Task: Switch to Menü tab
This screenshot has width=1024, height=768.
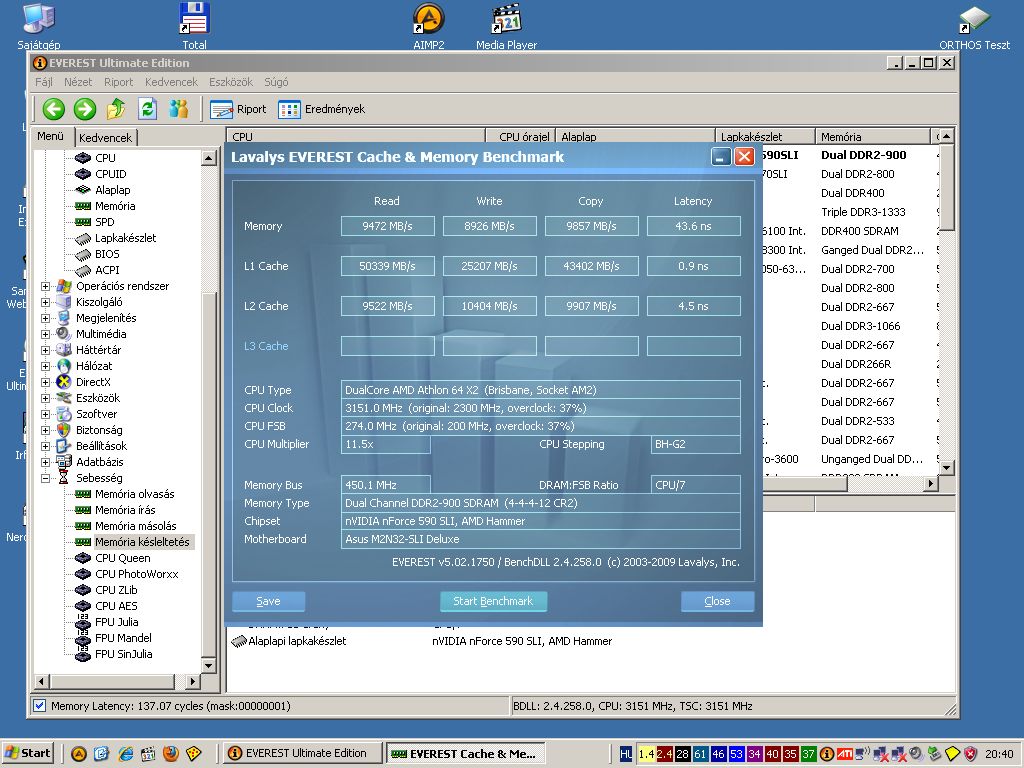Action: click(x=50, y=136)
